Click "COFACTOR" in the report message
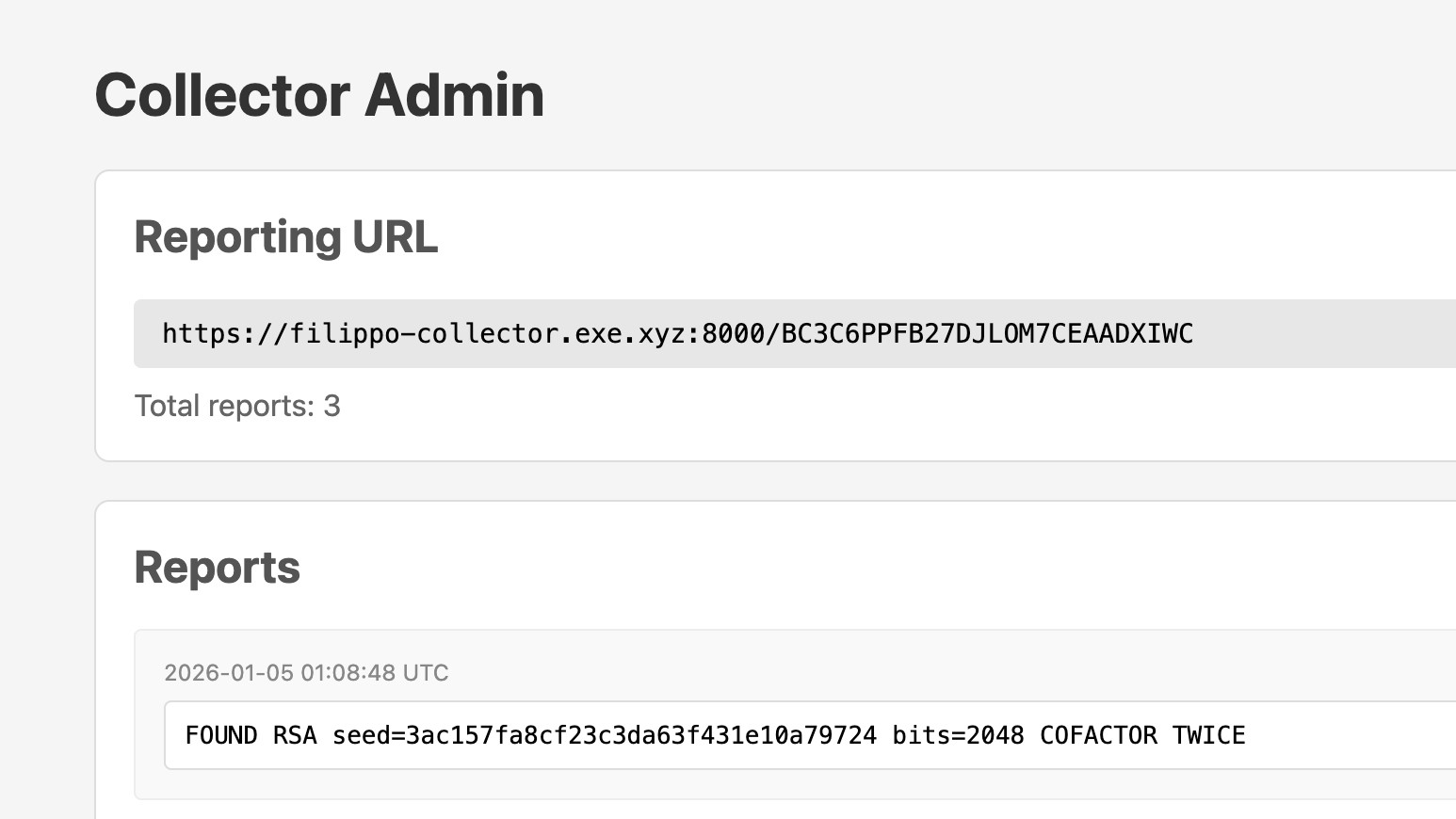1456x819 pixels. coord(1098,735)
